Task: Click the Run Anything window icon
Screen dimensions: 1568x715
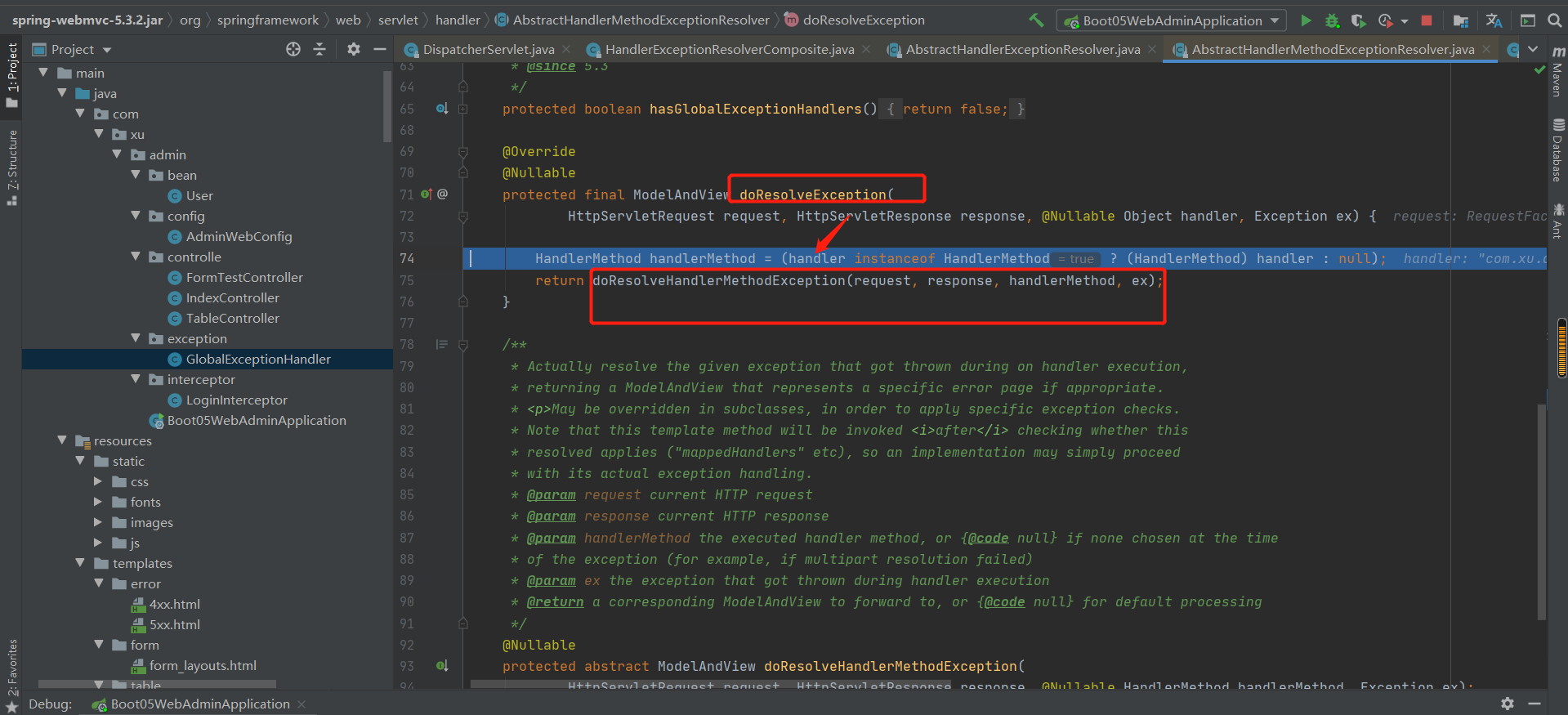Action: click(1528, 20)
